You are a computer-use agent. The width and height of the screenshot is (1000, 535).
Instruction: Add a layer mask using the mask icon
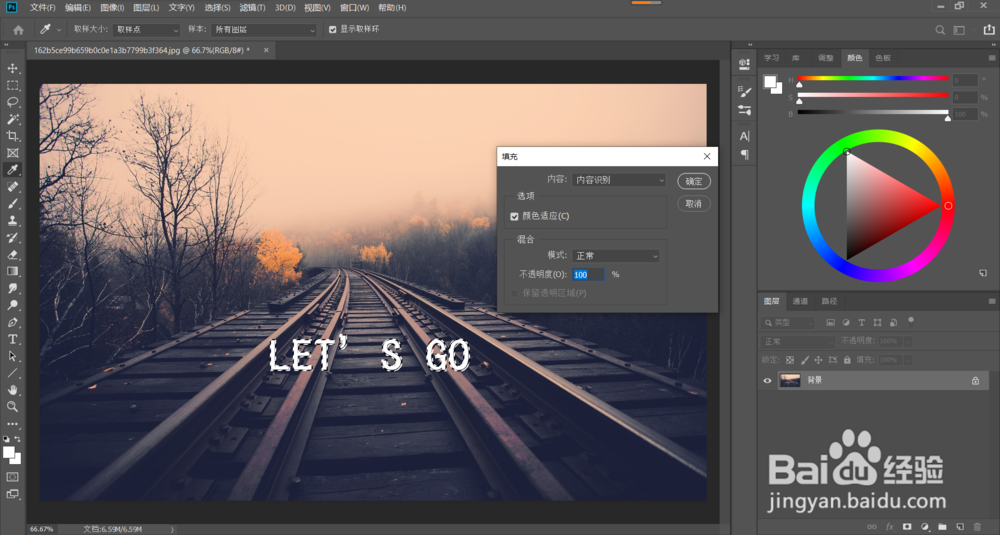(x=907, y=527)
